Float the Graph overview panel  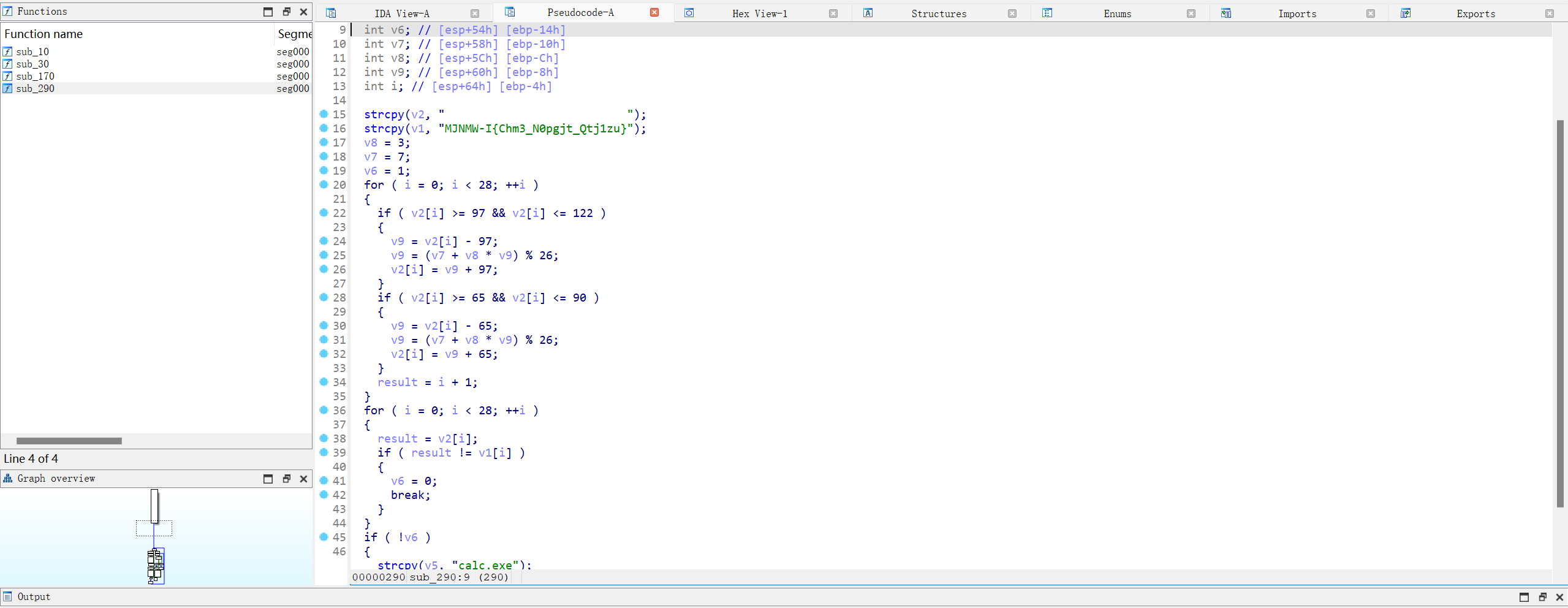[x=286, y=479]
